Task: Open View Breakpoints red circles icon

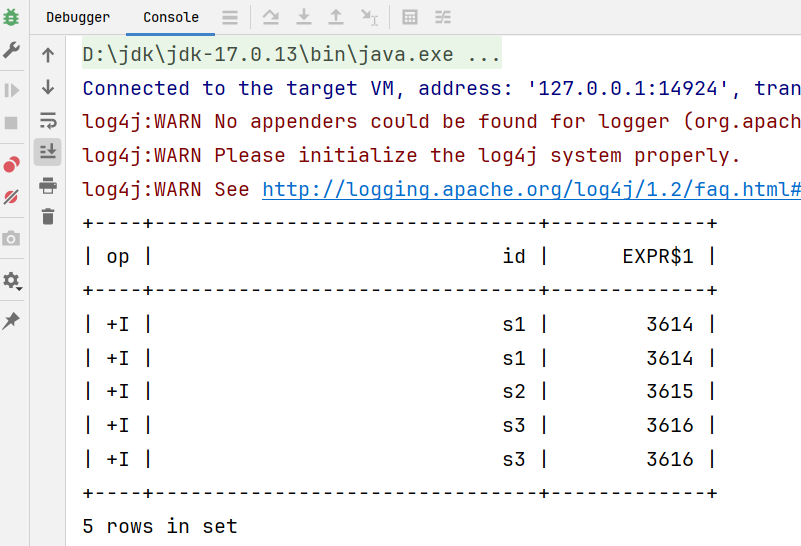Action: 11,164
